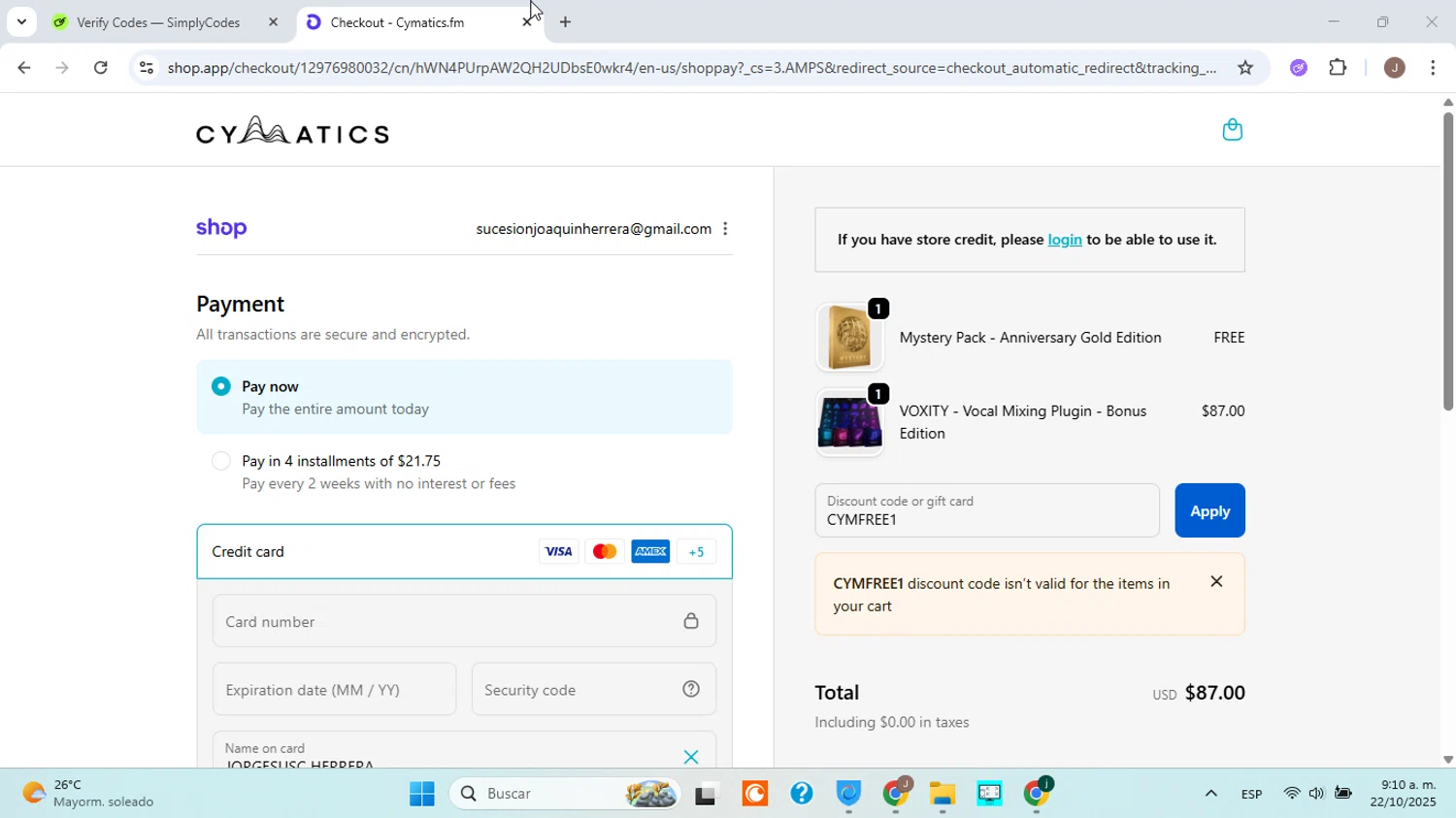Focus the Card number field
1456x818 pixels.
point(464,621)
